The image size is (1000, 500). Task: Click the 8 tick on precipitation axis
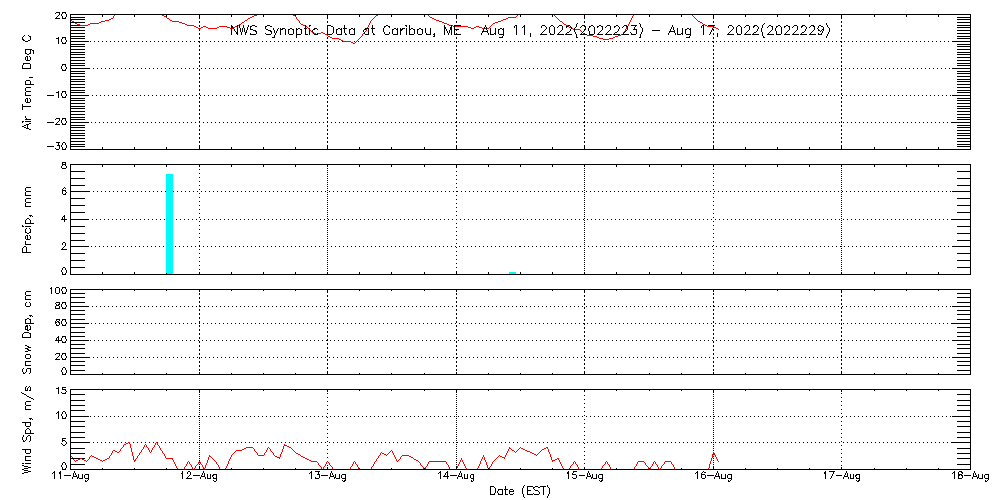pyautogui.click(x=62, y=165)
